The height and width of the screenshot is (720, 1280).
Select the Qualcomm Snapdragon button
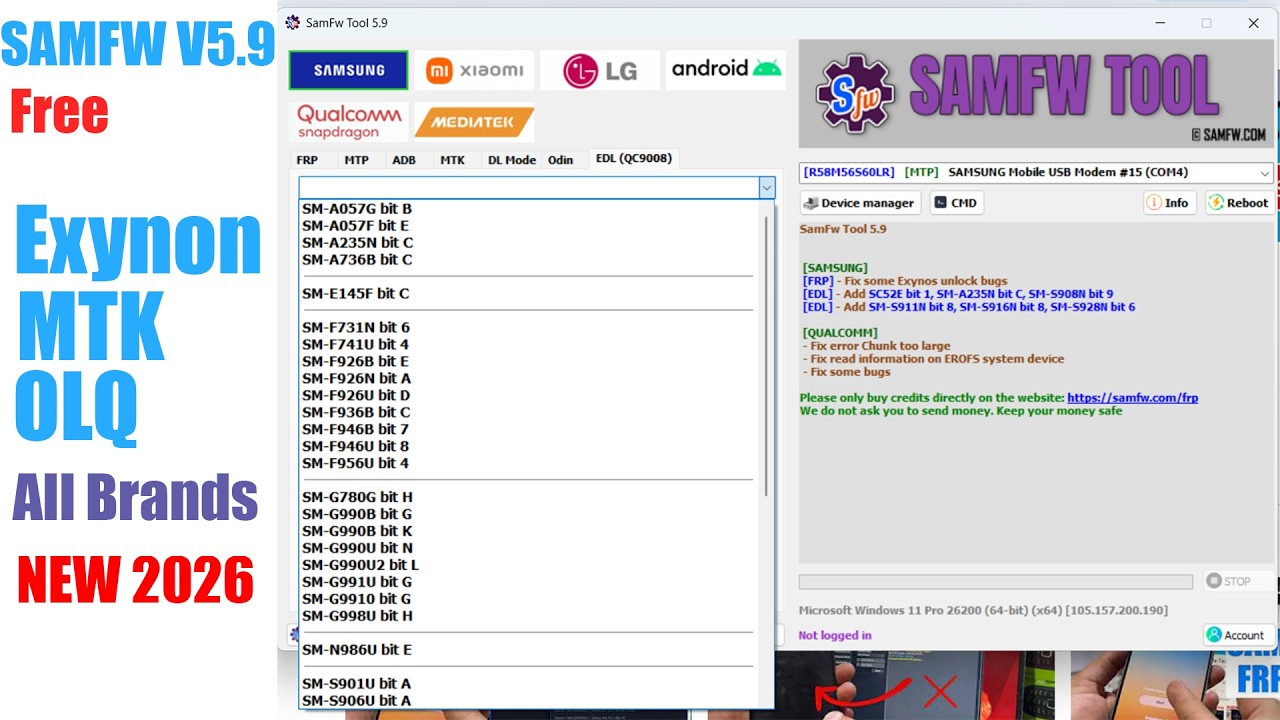(x=348, y=122)
